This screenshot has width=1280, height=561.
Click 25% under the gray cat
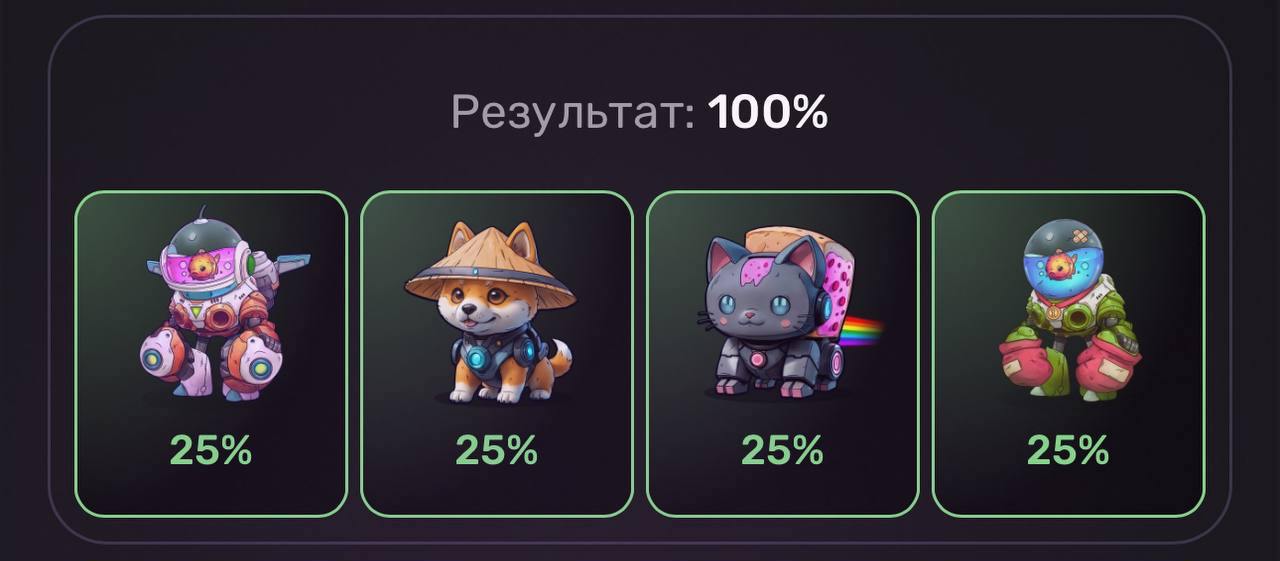coord(783,451)
